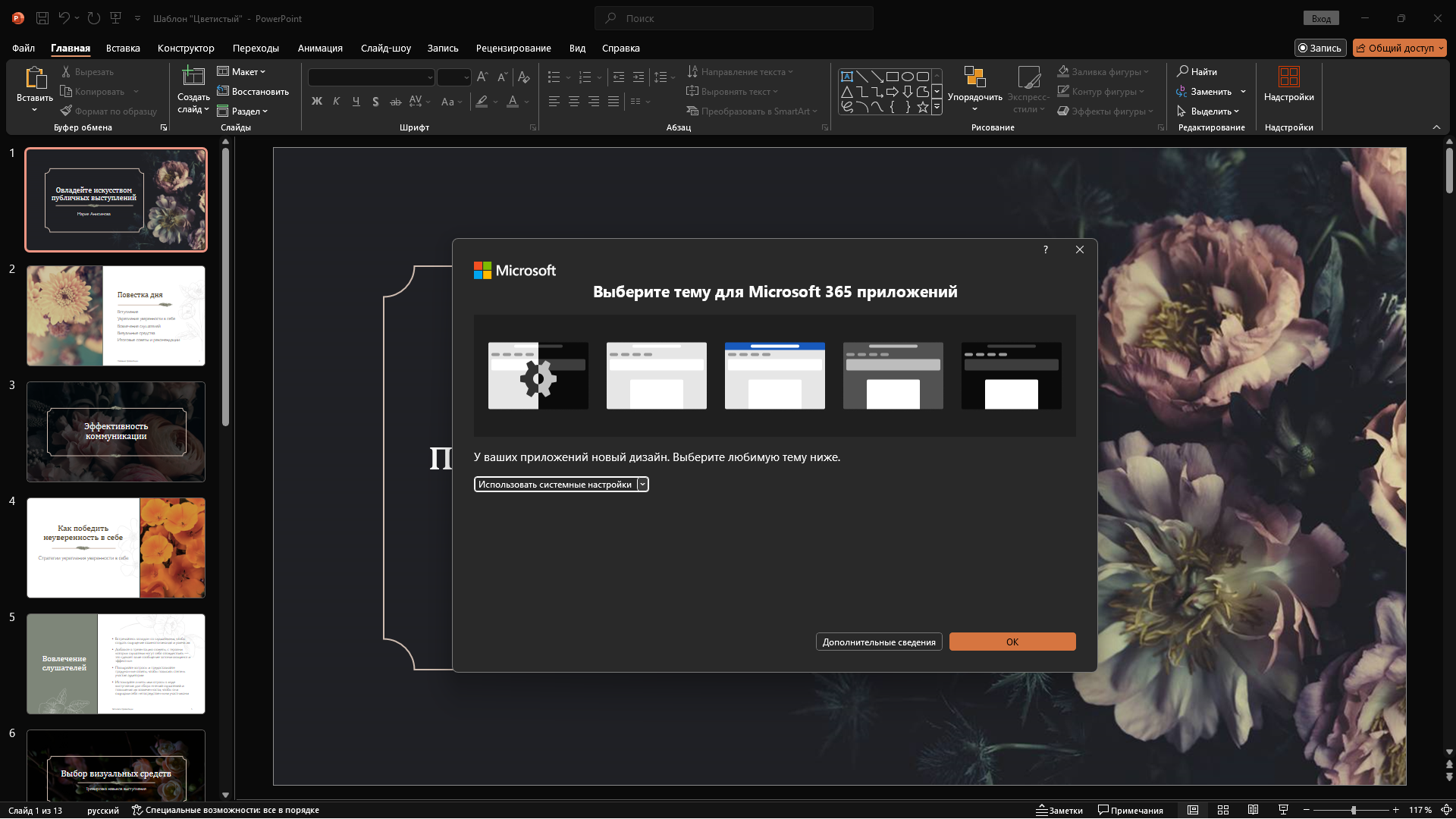This screenshot has width=1456, height=819.
Task: Click decrease font size icon
Action: pyautogui.click(x=502, y=77)
